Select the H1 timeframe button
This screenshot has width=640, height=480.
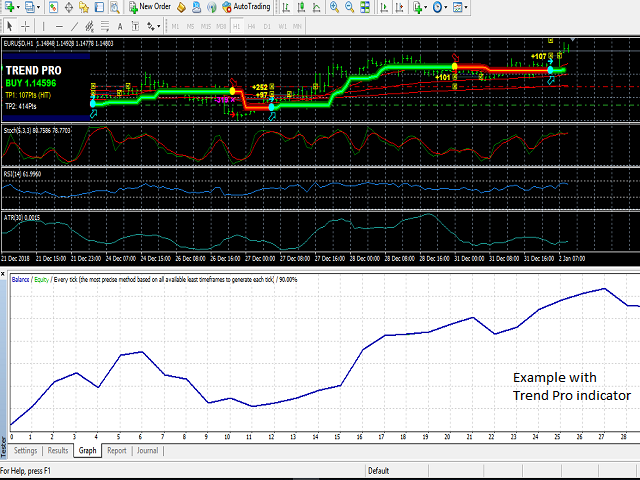236,27
